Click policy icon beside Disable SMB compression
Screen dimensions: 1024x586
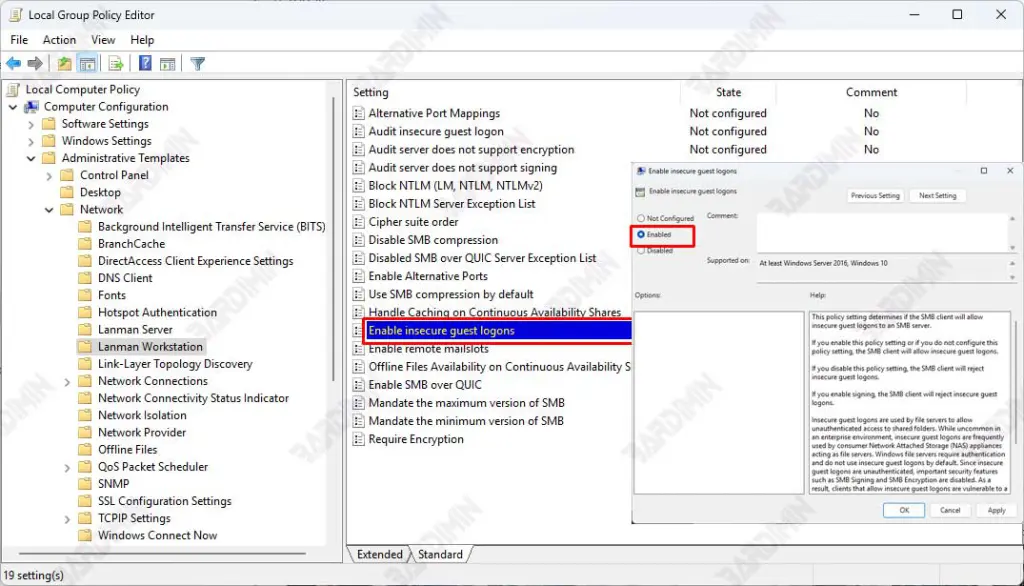point(358,240)
